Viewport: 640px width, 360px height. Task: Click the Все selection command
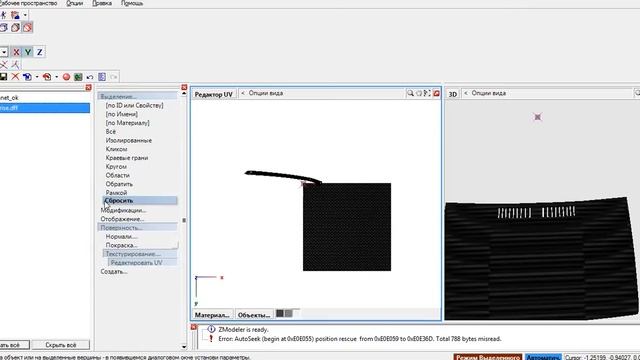pyautogui.click(x=111, y=131)
